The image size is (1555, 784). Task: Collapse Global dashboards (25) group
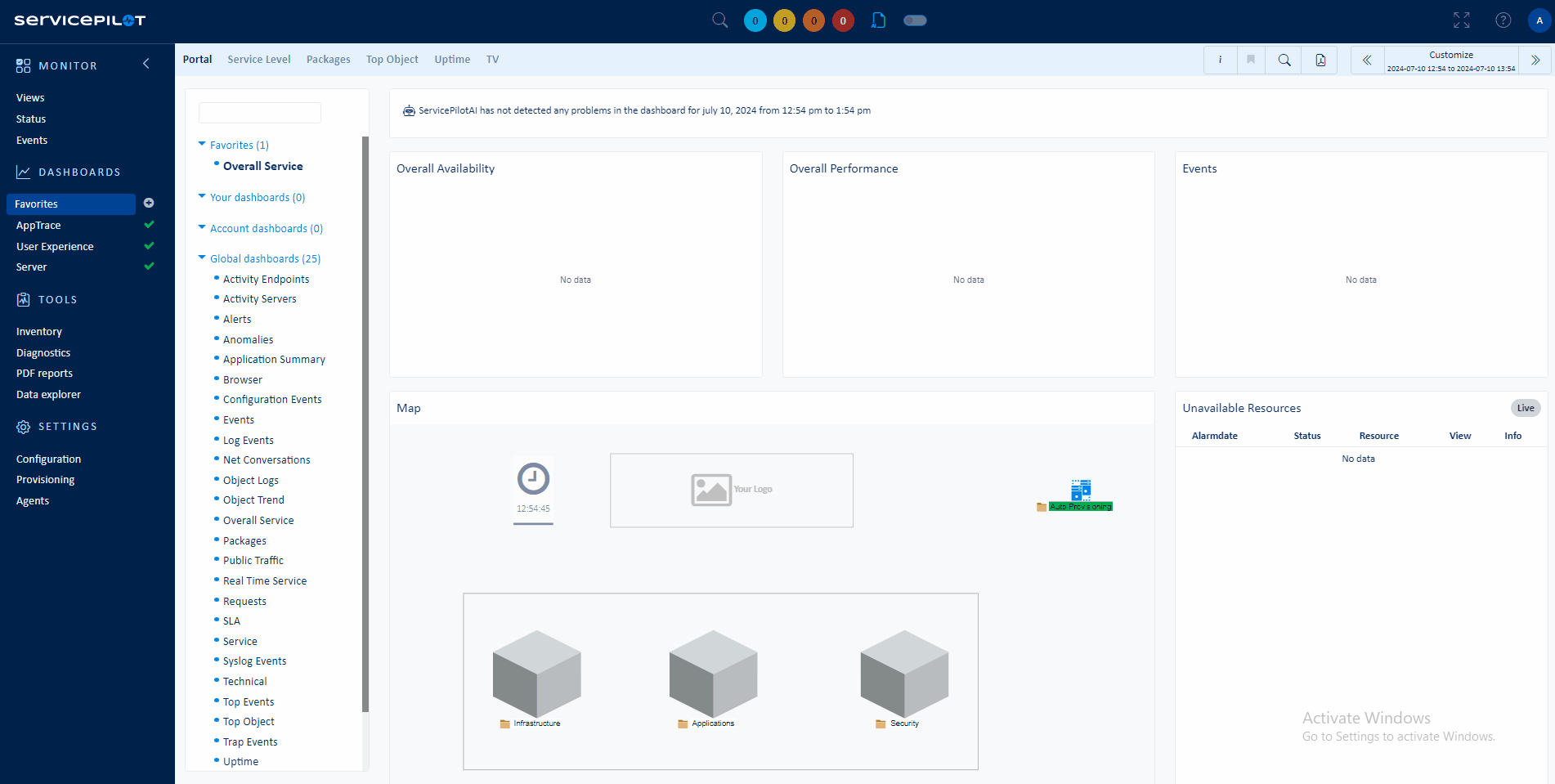[202, 258]
